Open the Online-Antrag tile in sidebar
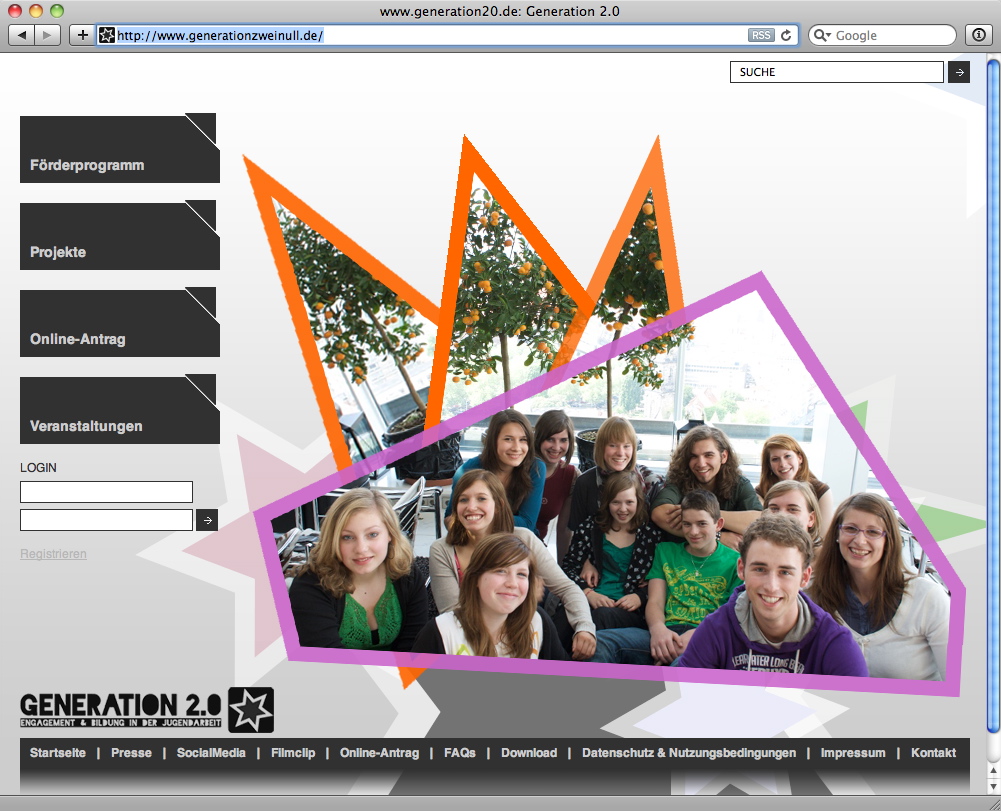The height and width of the screenshot is (811, 1001). (119, 324)
